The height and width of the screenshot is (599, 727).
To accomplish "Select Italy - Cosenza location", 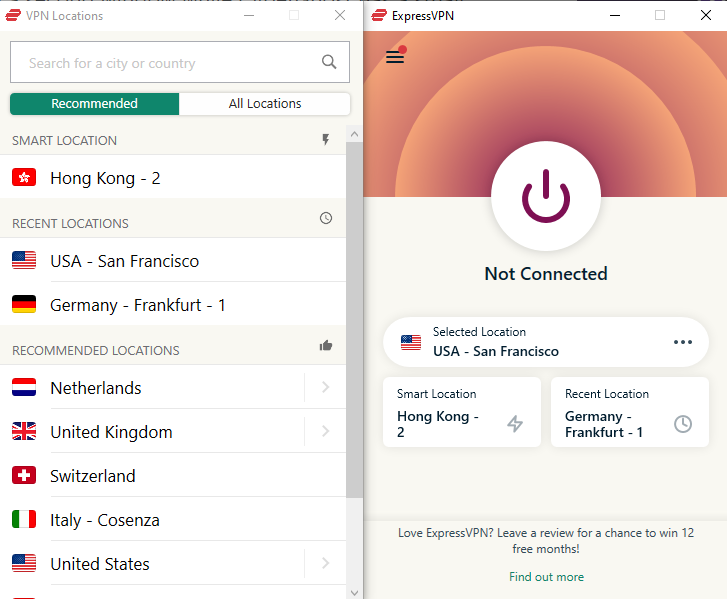I will [x=173, y=519].
